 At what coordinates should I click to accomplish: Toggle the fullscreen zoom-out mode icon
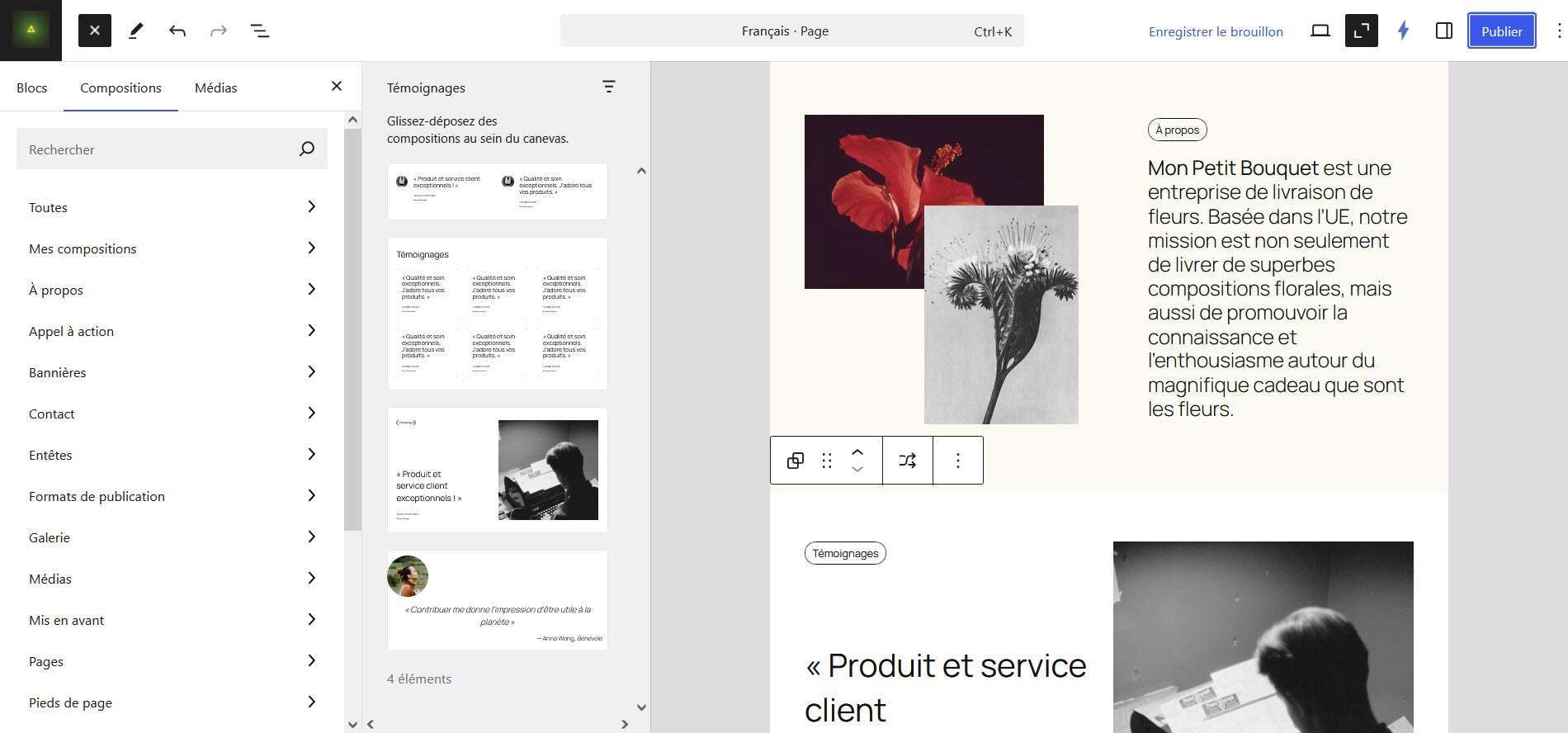point(1362,31)
